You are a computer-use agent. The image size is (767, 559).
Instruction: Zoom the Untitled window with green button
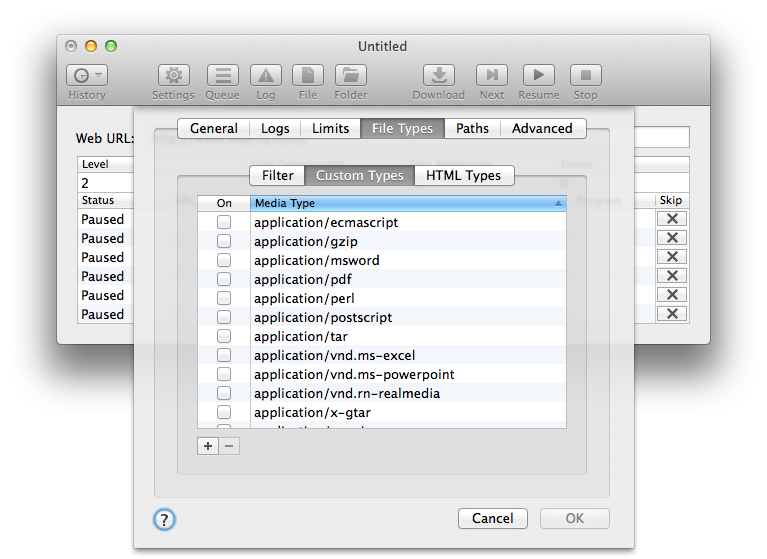[x=111, y=46]
